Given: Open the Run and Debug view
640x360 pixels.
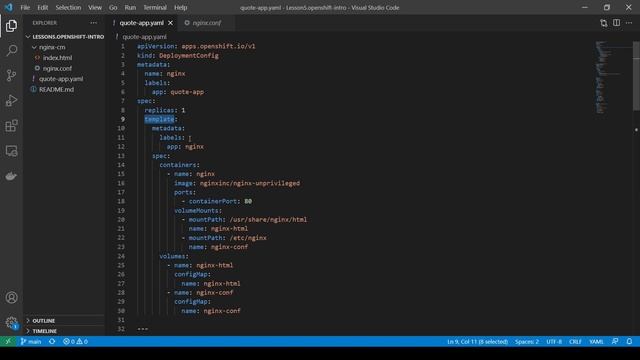Looking at the screenshot, I should [x=11, y=100].
